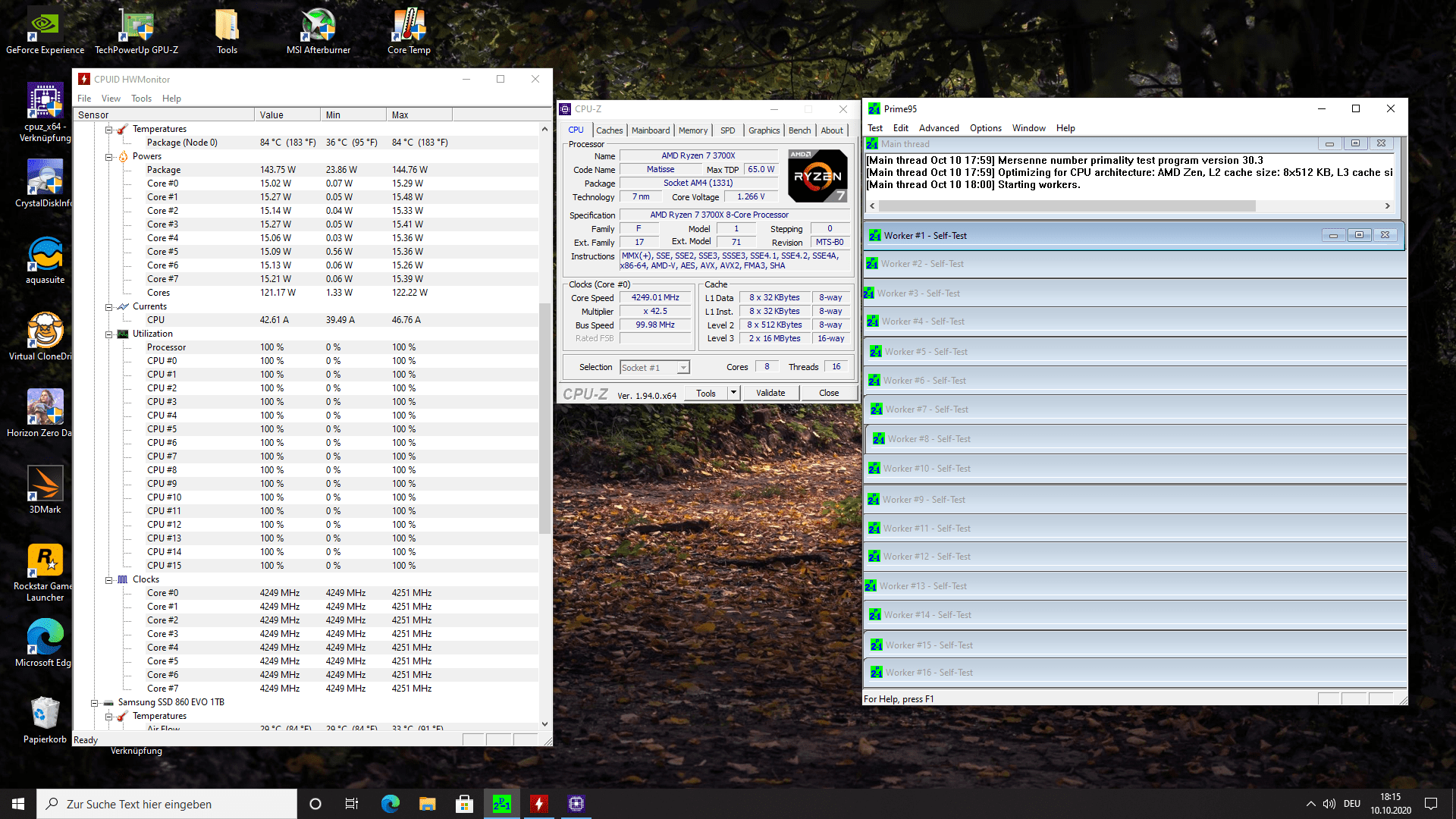Screen dimensions: 1456x819
Task: Open Prime95 Advanced menu
Action: tap(938, 128)
